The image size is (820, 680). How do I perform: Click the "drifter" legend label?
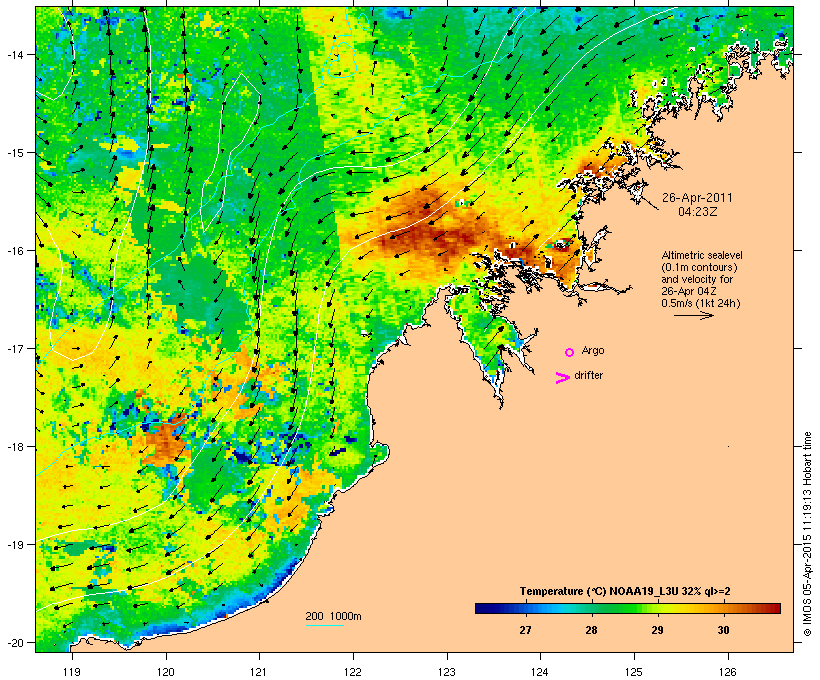tap(588, 375)
